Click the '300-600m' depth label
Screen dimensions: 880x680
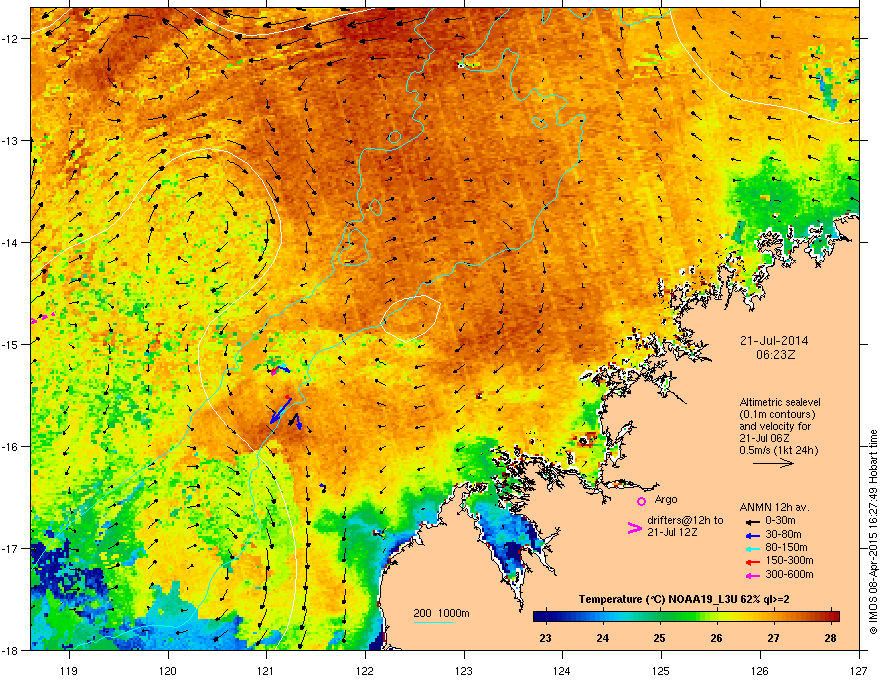[789, 574]
